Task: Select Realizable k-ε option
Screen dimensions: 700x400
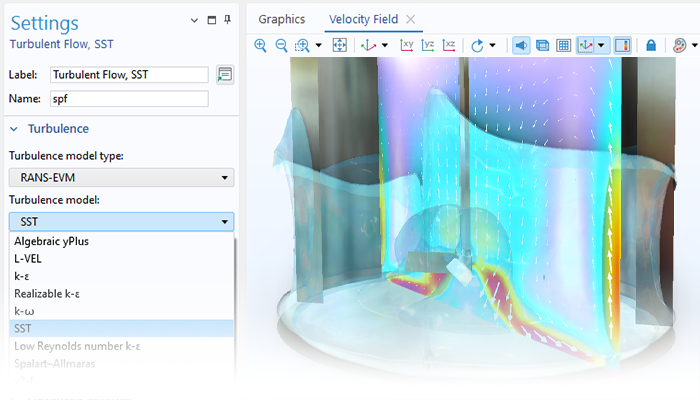Action: pos(121,293)
